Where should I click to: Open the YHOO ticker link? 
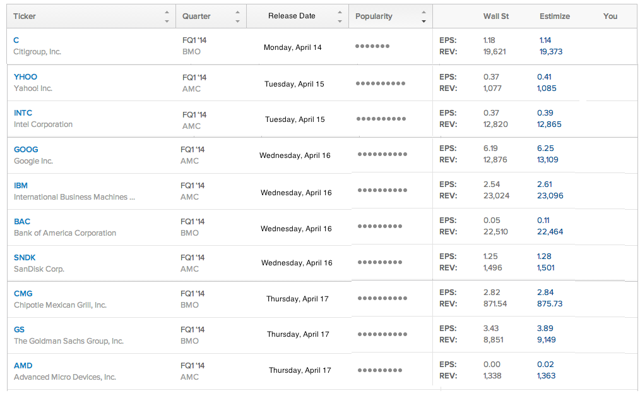(x=25, y=77)
